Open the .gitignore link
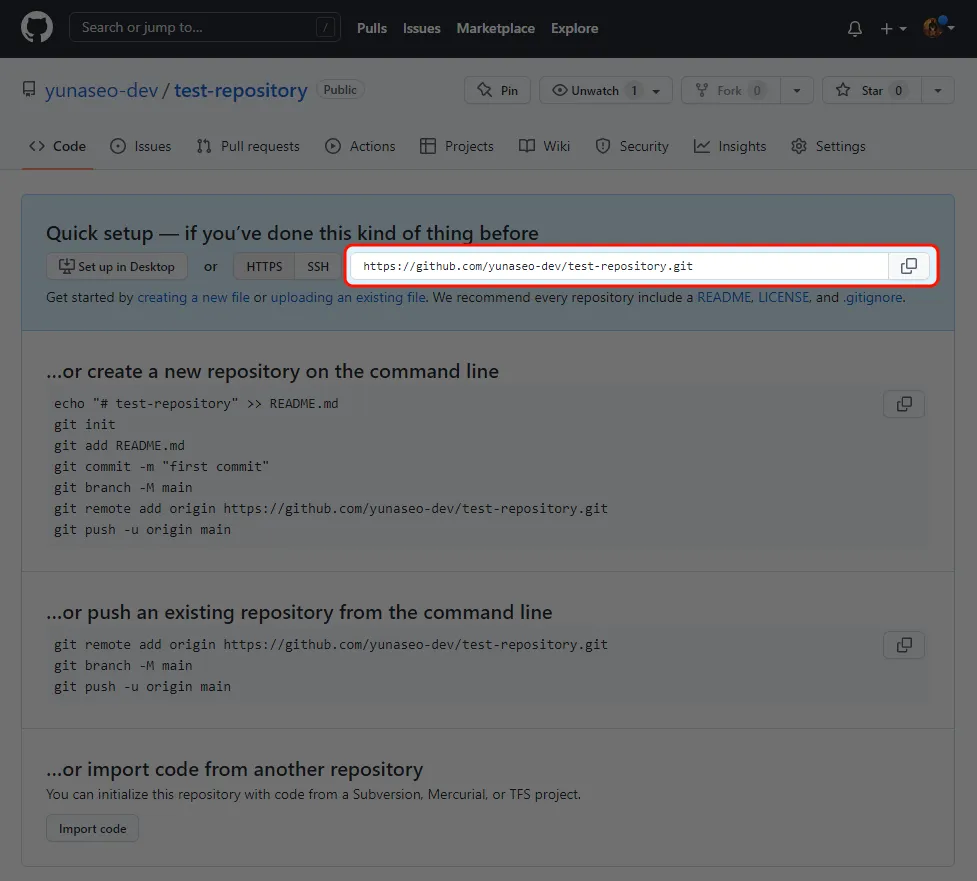This screenshot has height=881, width=977. (x=873, y=298)
